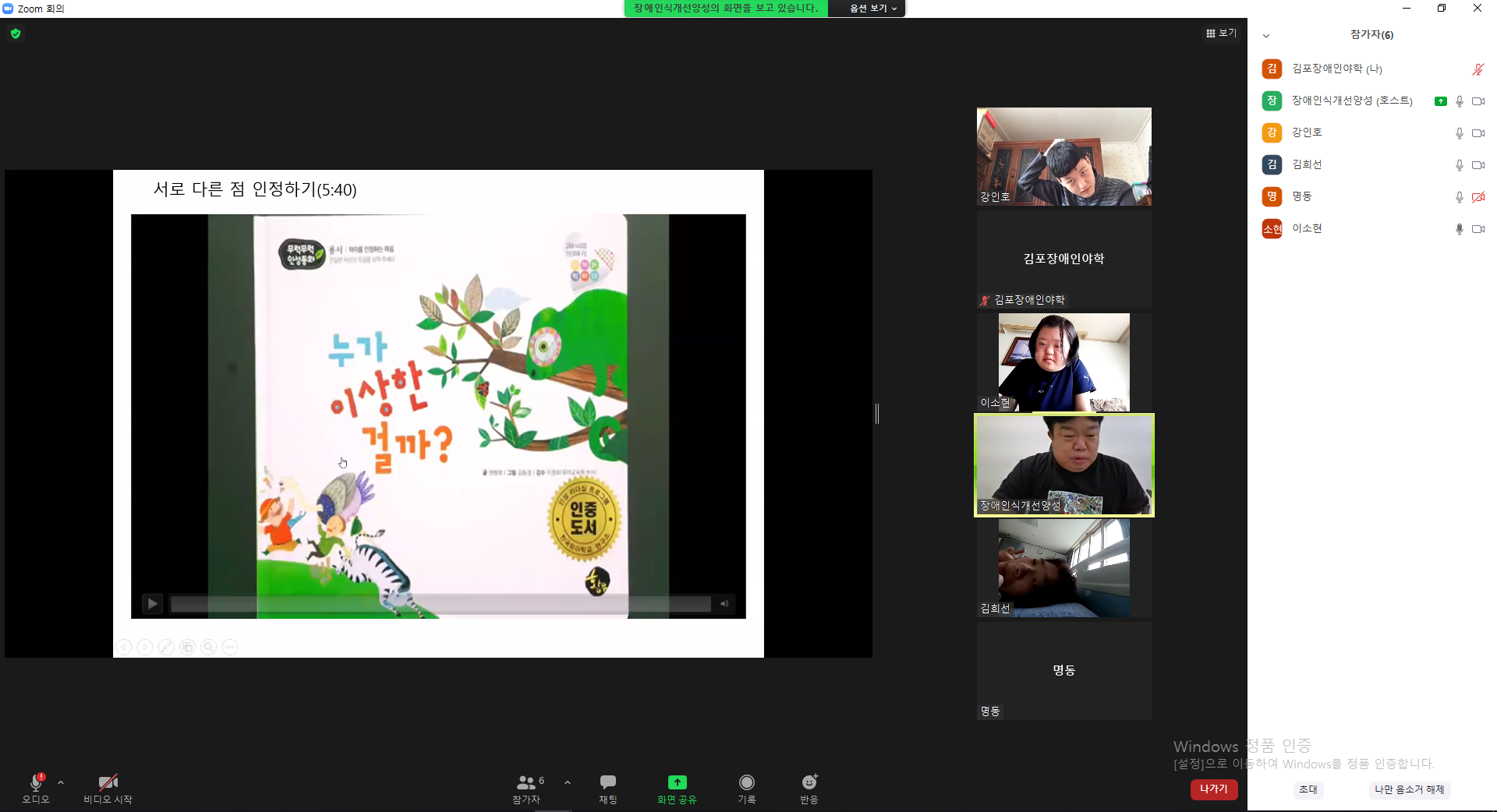The height and width of the screenshot is (812, 1497).
Task: Toggle the audio (오디오) microphone button
Action: pos(36,782)
